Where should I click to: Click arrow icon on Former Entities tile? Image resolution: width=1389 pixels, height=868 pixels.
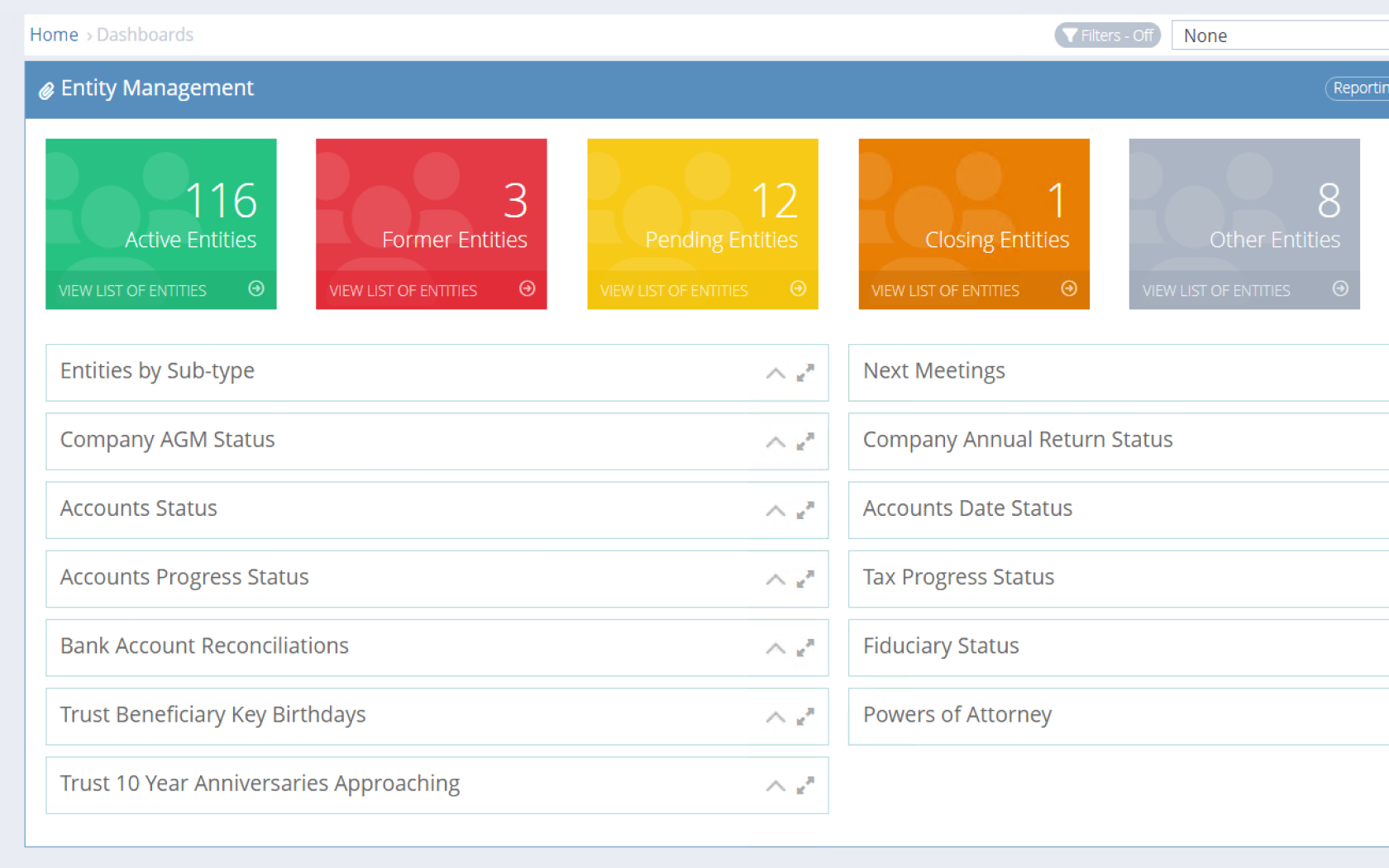(527, 289)
